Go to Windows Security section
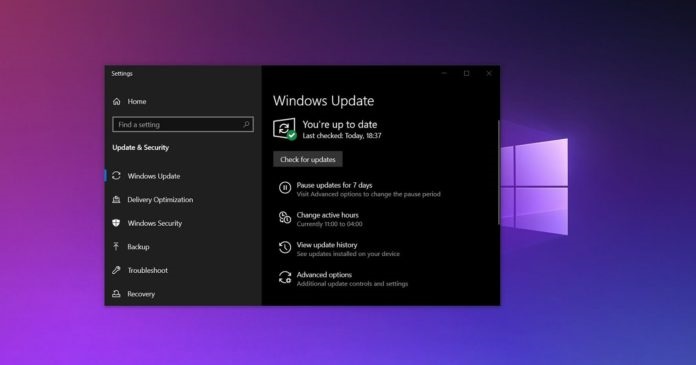Viewport: 696px width, 365px height. 155,223
